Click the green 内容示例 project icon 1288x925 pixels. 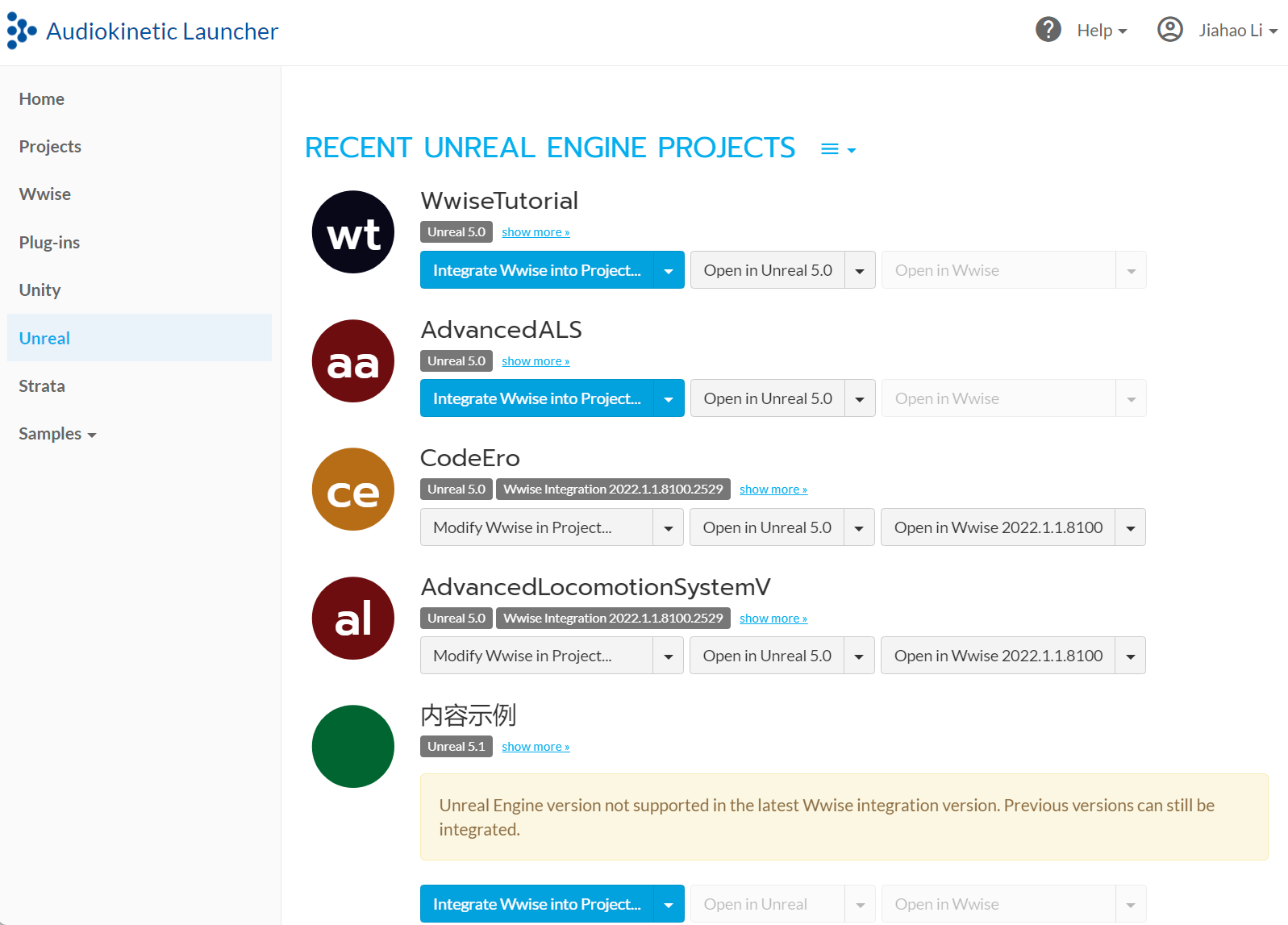(x=353, y=747)
